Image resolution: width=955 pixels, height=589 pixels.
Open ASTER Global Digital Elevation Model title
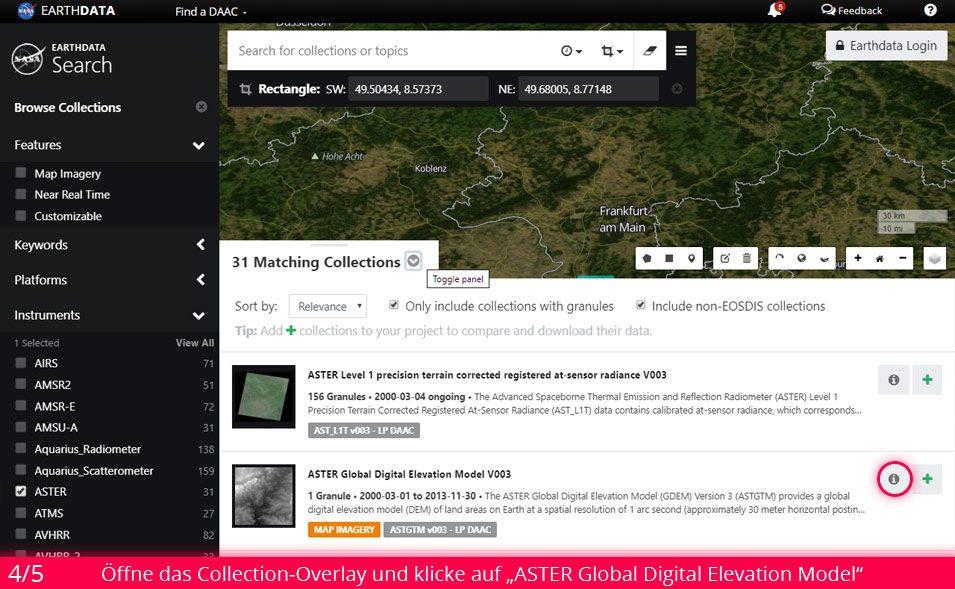(409, 474)
